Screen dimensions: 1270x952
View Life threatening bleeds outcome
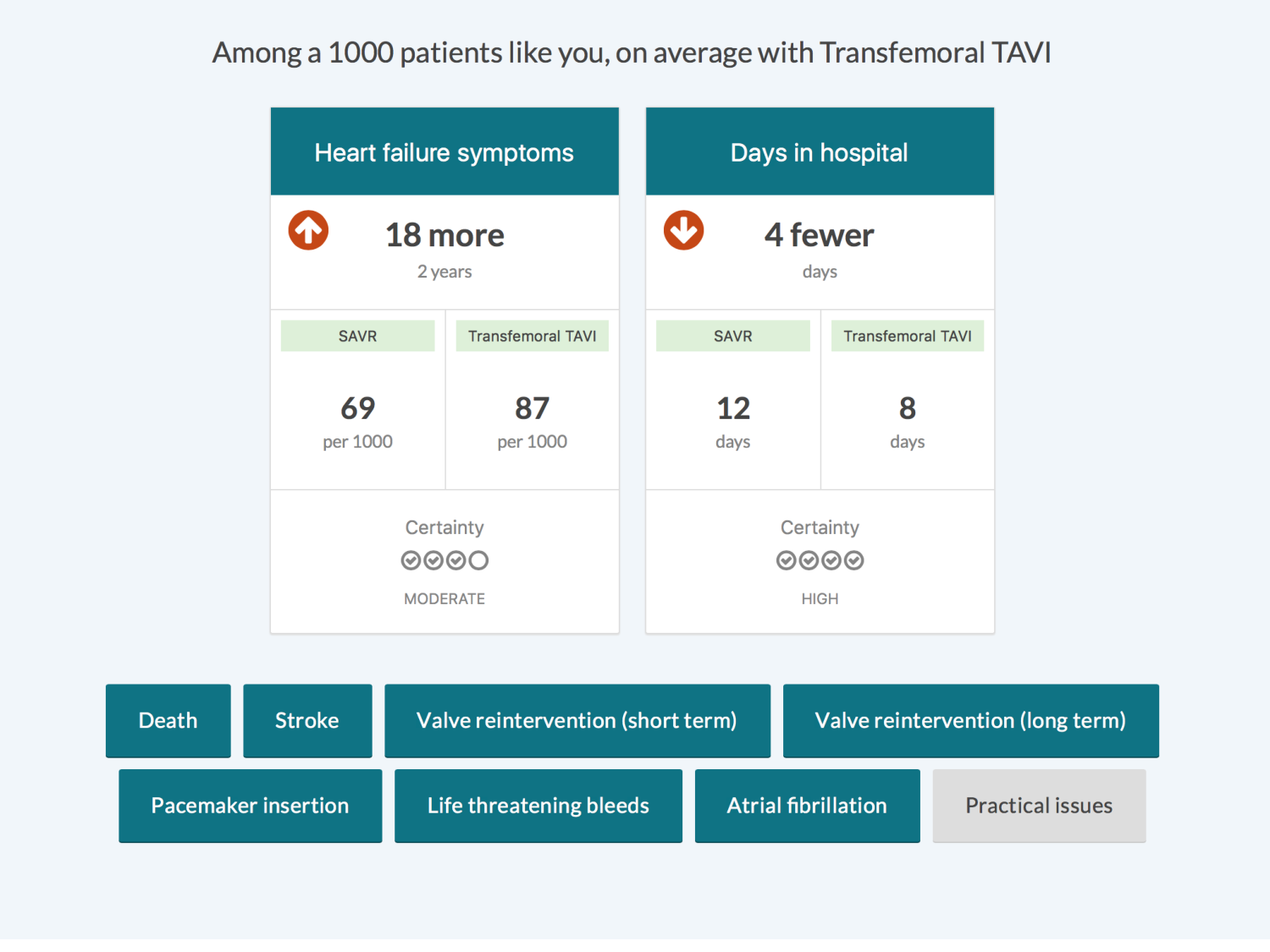(x=538, y=806)
